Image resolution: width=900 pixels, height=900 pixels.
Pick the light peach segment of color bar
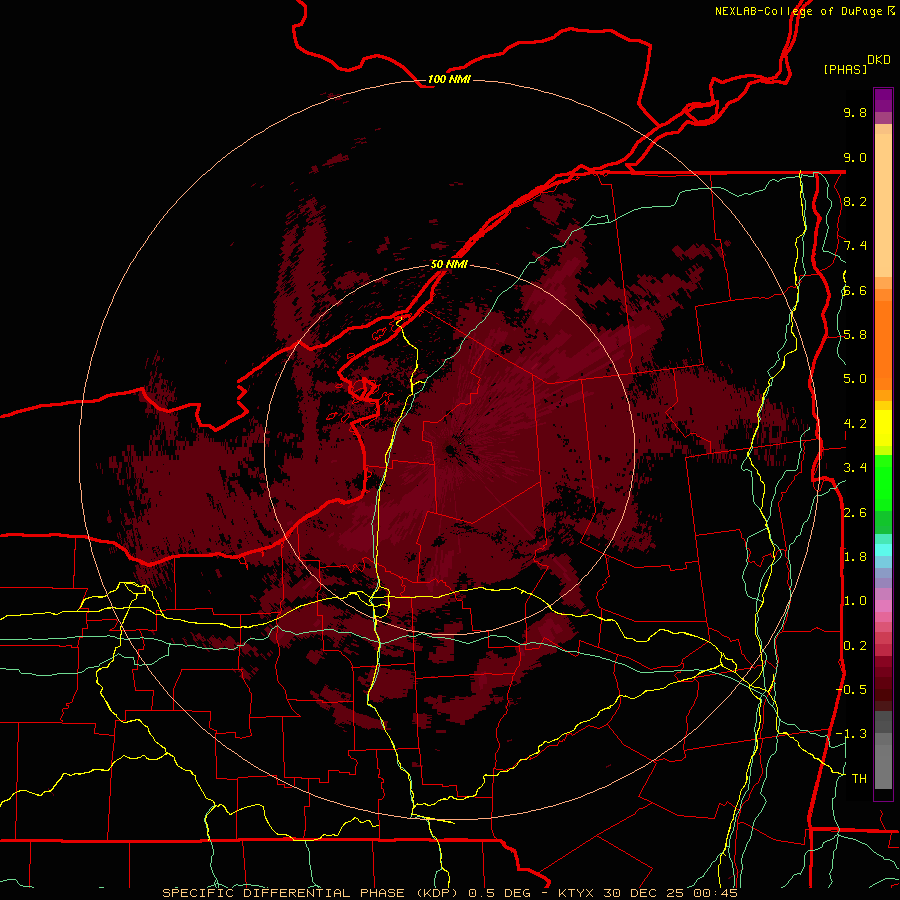point(883,205)
